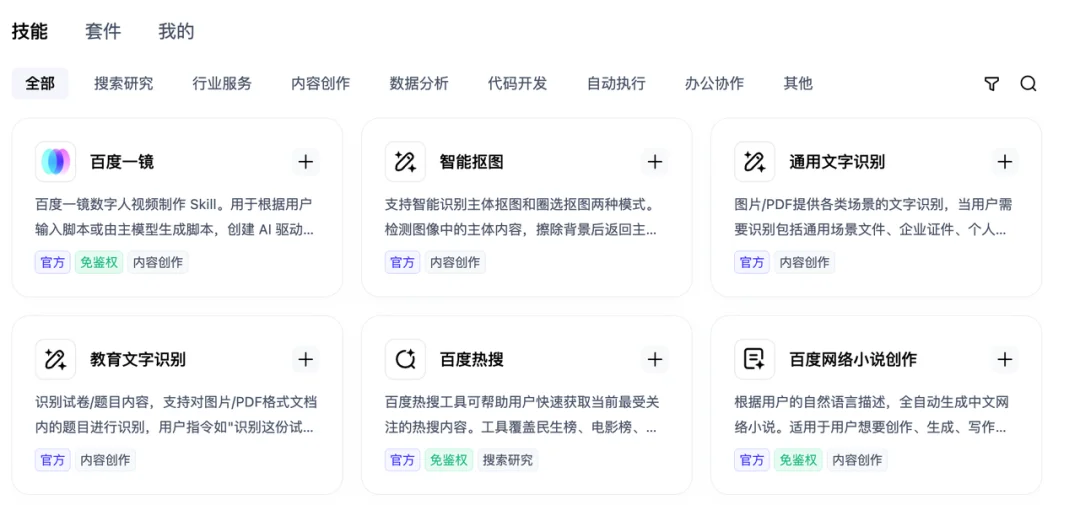Add the 百度热搜 skill with plus
The height and width of the screenshot is (505, 1080).
pos(655,360)
